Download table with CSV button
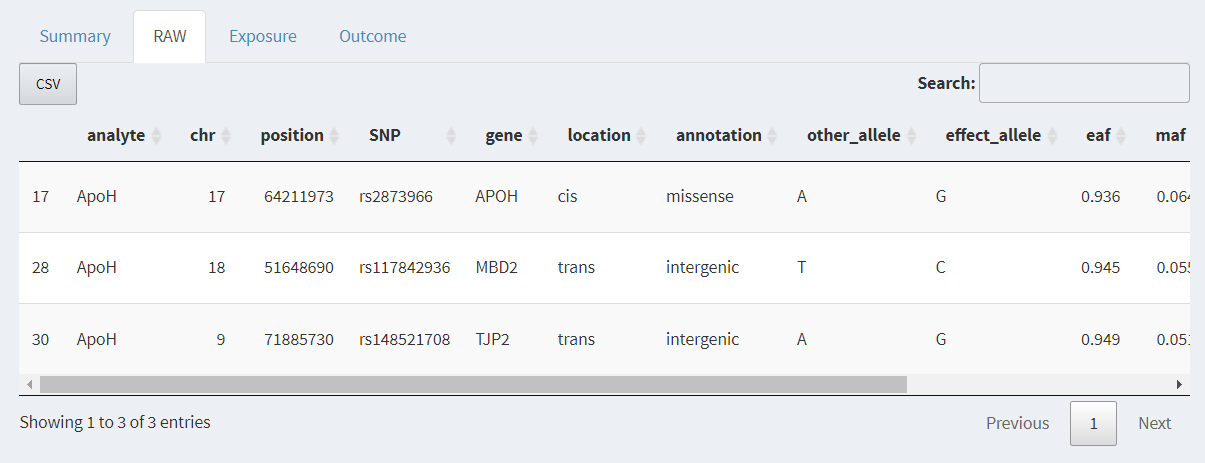Screen dimensions: 1205x463 tap(48, 84)
